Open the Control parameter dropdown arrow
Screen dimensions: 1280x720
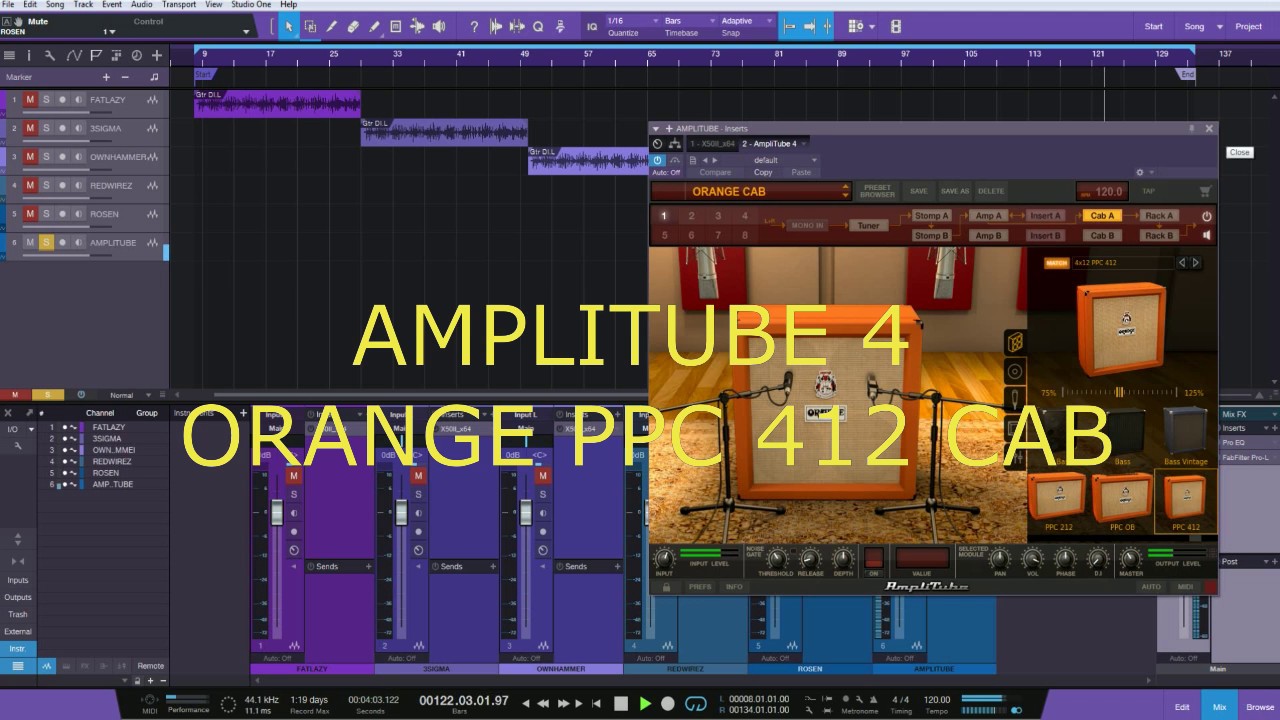point(246,31)
